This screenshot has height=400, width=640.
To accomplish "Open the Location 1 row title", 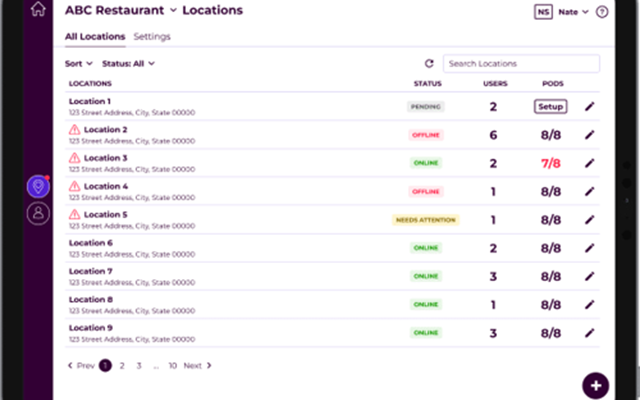I will point(90,101).
